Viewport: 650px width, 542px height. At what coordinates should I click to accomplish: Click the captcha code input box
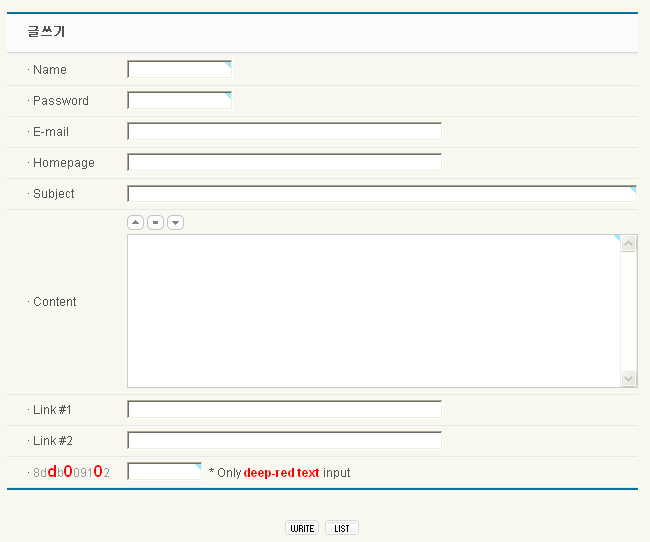pyautogui.click(x=165, y=472)
